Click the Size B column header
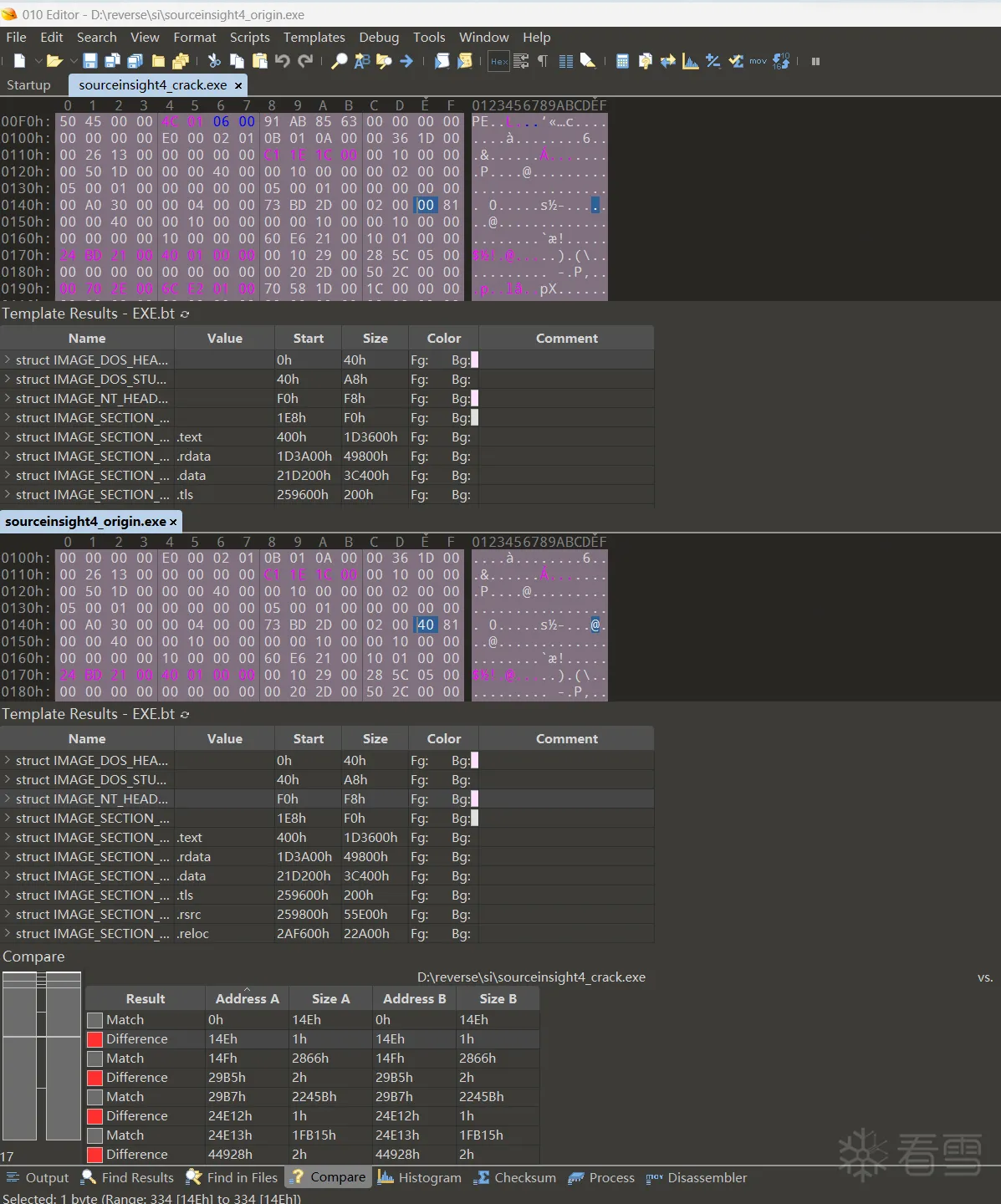Viewport: 1001px width, 1204px height. (x=498, y=998)
